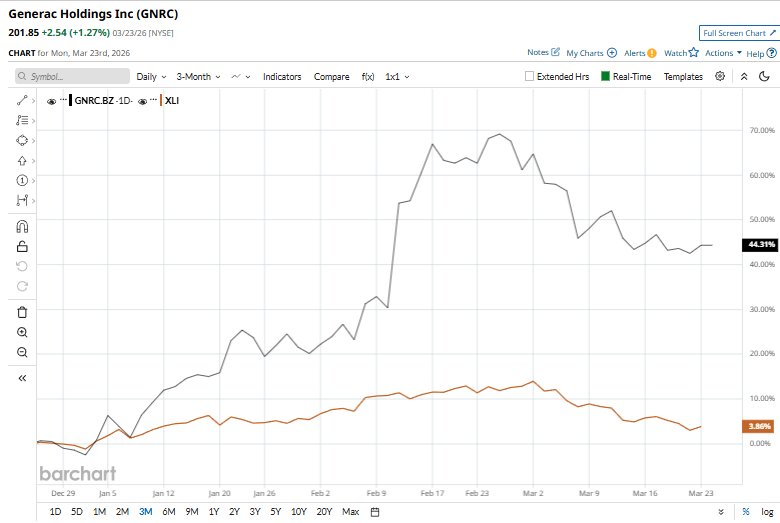The width and height of the screenshot is (780, 523).
Task: Select the 6M range tab
Action: [169, 512]
